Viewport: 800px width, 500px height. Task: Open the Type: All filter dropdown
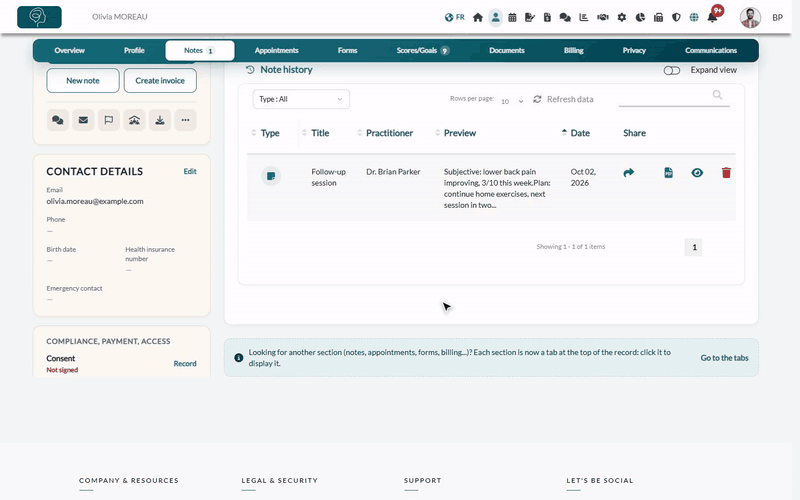point(301,99)
